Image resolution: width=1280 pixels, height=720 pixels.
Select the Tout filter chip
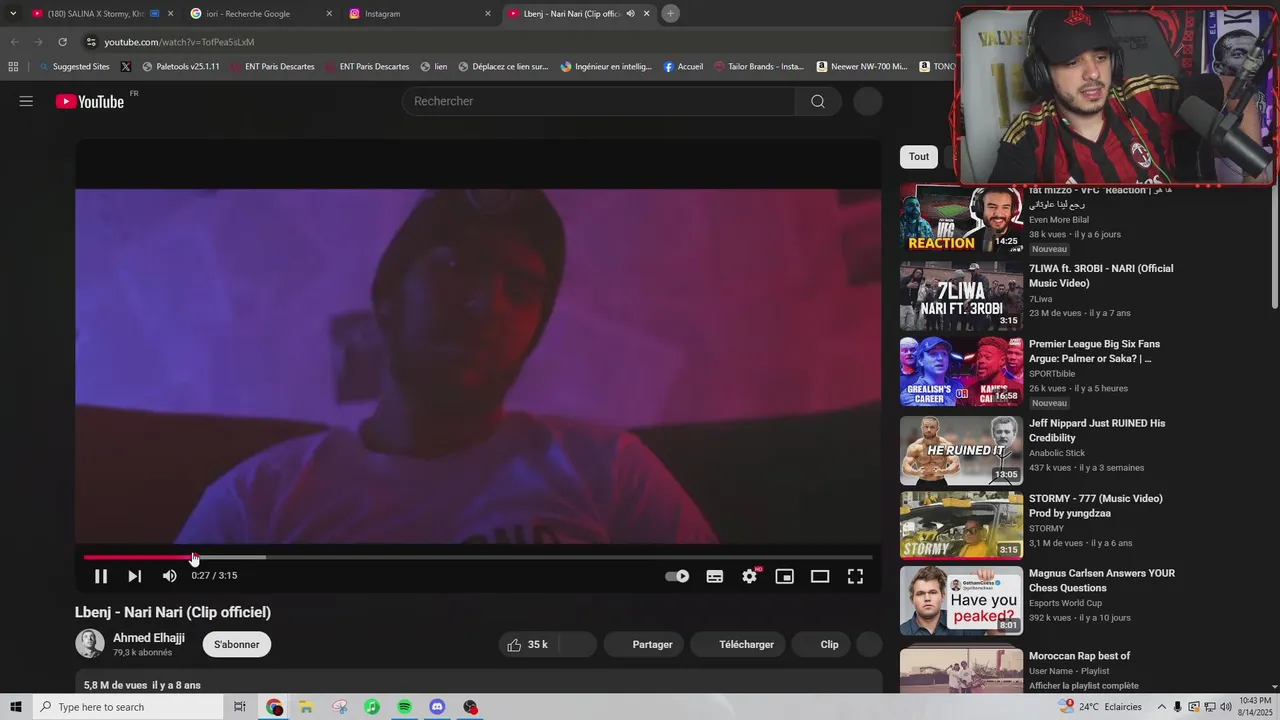(919, 157)
